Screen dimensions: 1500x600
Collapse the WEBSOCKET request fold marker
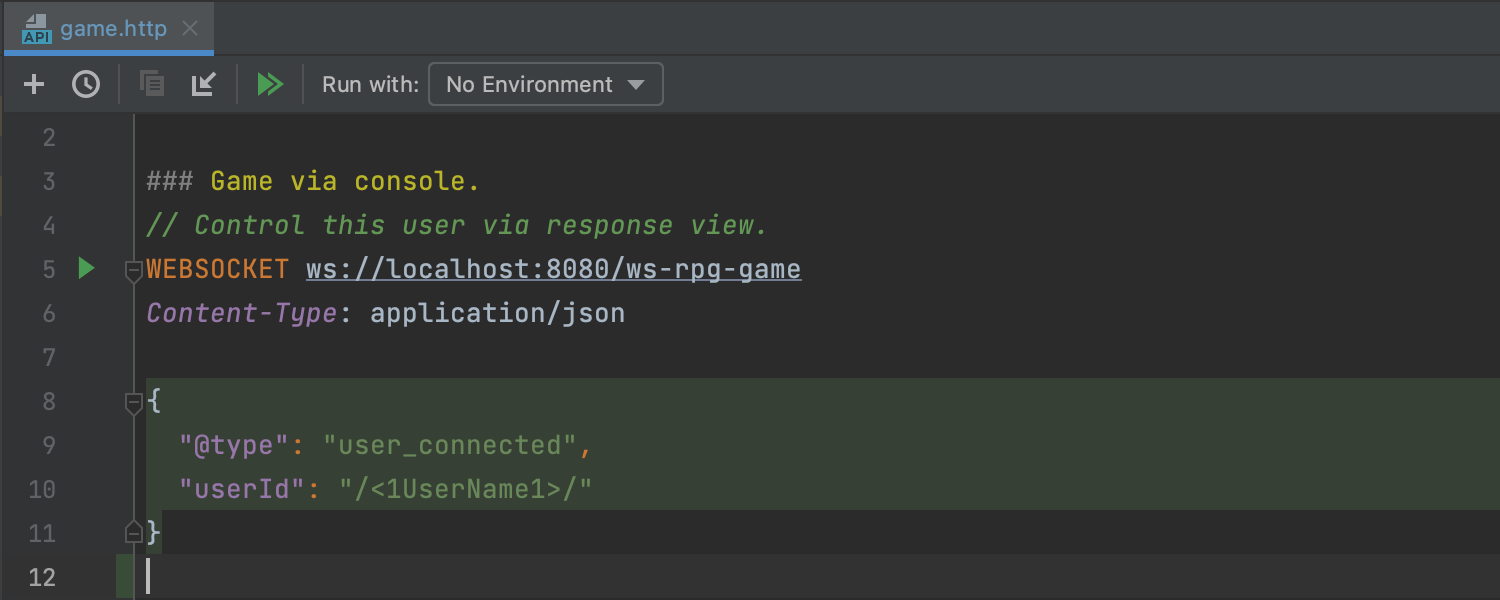tap(133, 270)
